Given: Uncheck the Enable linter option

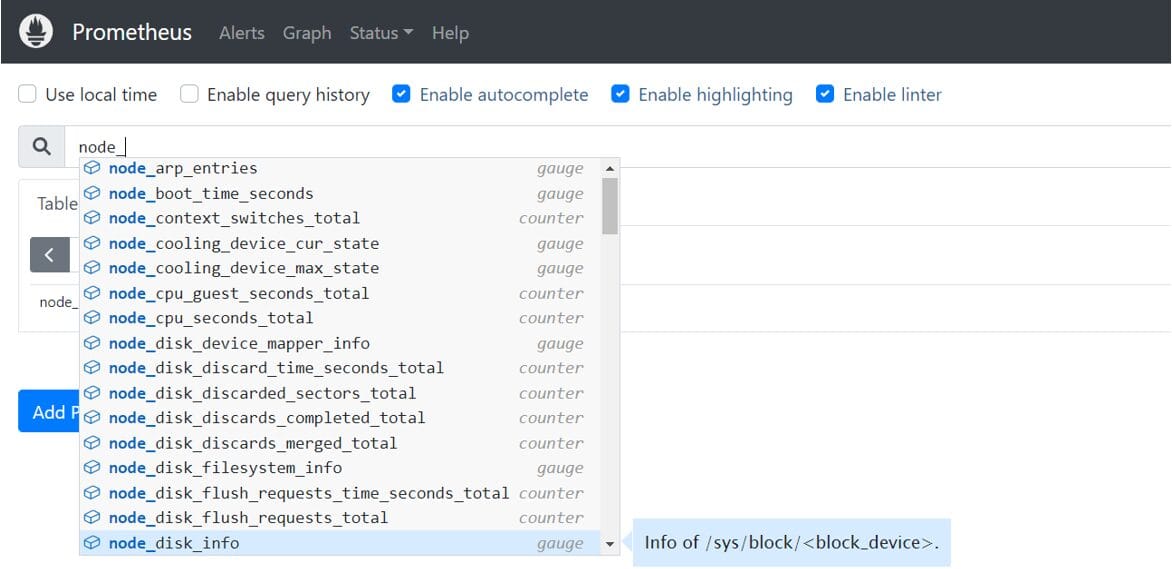Looking at the screenshot, I should click(825, 94).
